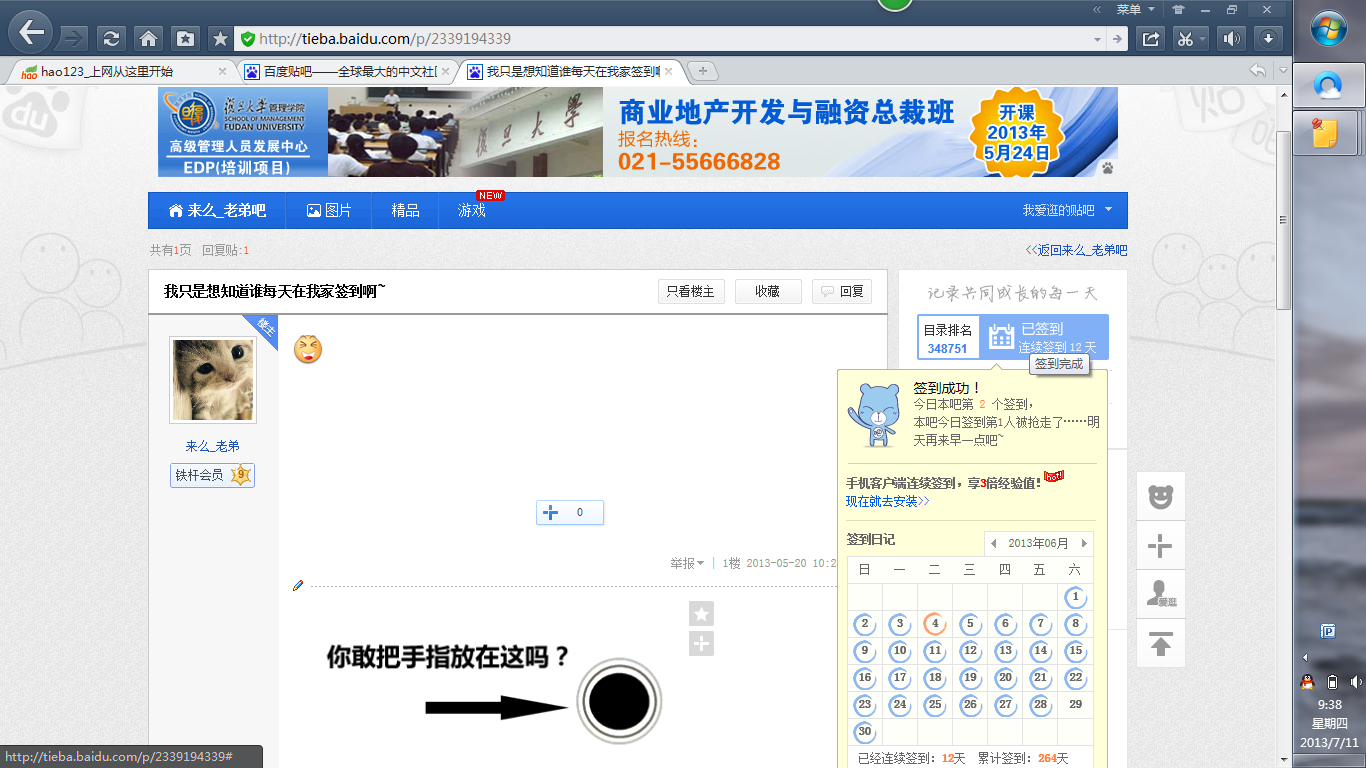Click the kitten avatar thumbnail
1366x768 pixels.
pyautogui.click(x=212, y=380)
